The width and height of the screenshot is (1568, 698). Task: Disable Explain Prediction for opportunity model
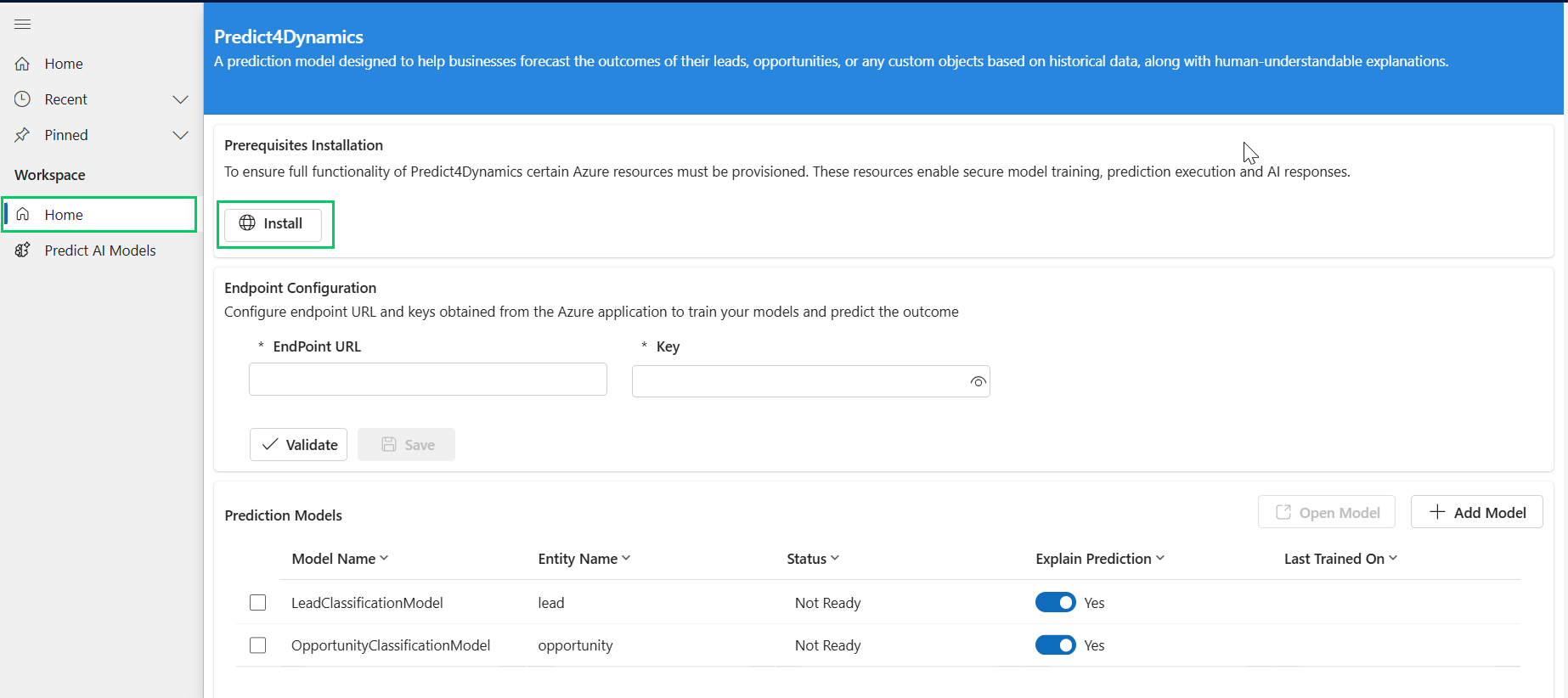tap(1055, 645)
